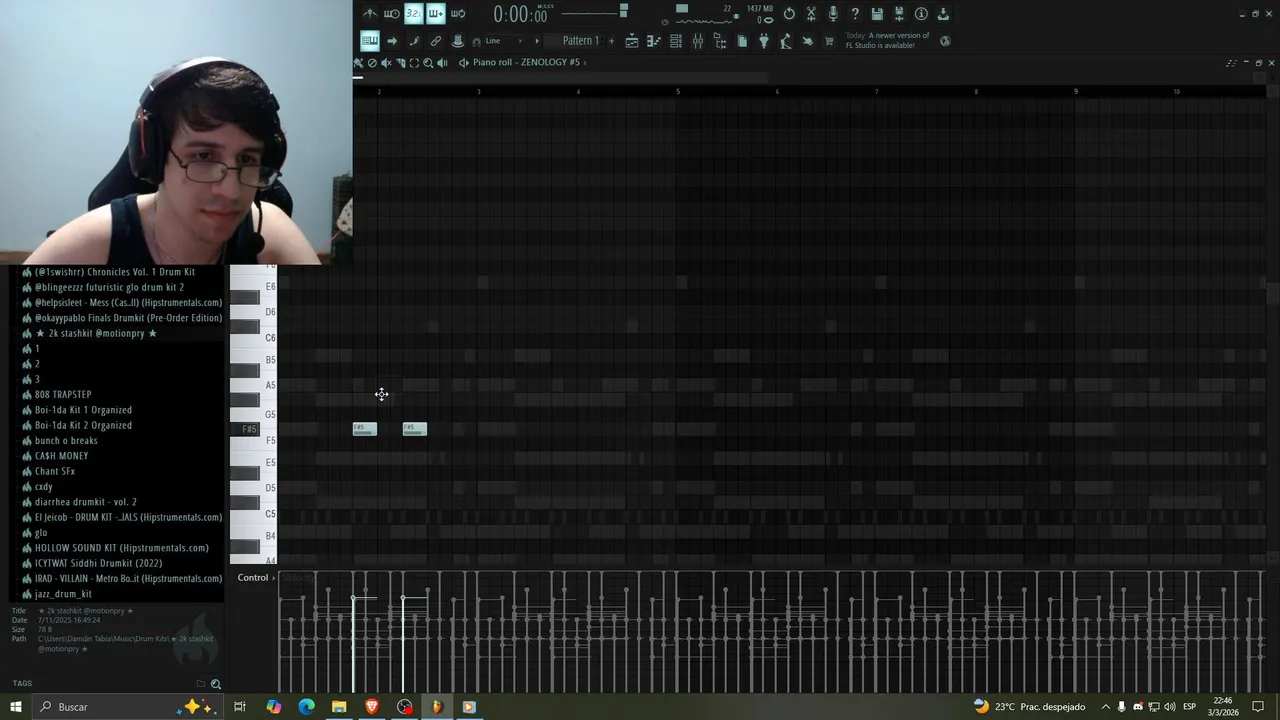Open the Piano roll view icon
1280x720 pixels.
tap(654, 41)
